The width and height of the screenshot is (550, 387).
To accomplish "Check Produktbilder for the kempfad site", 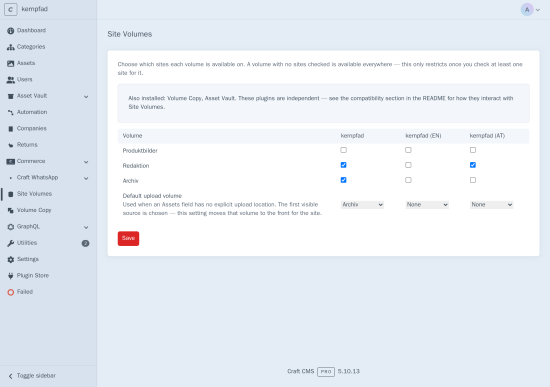I will pyautogui.click(x=343, y=150).
